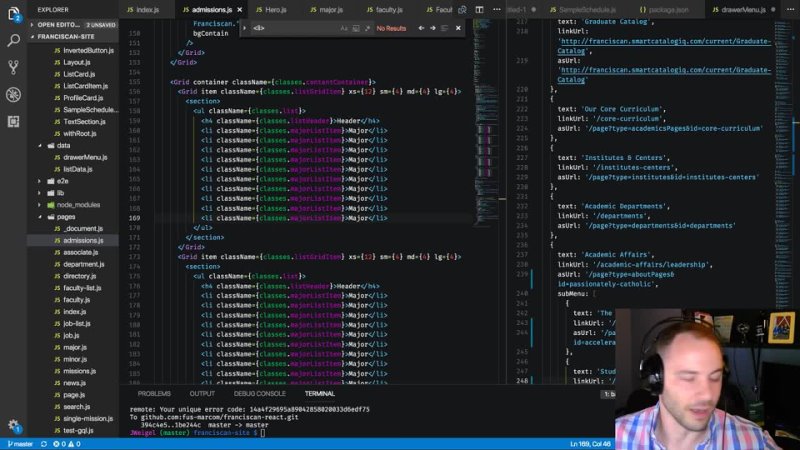Open InvertedButton.js in explorer
Image resolution: width=800 pixels, height=450 pixels.
(90, 51)
